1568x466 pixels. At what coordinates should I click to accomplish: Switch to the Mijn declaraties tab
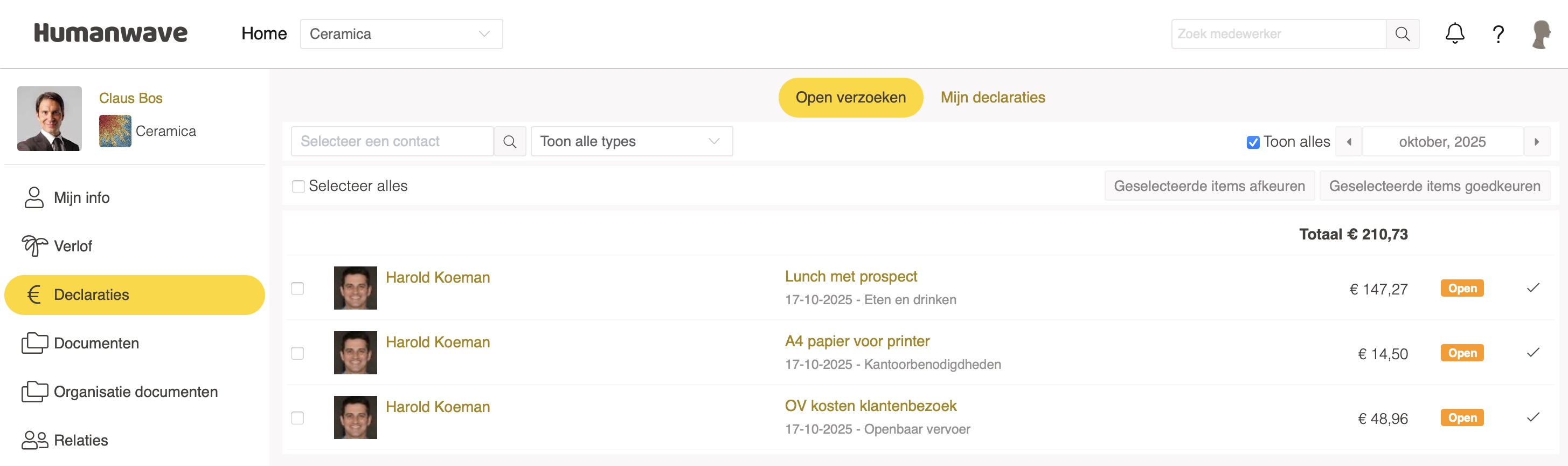992,98
